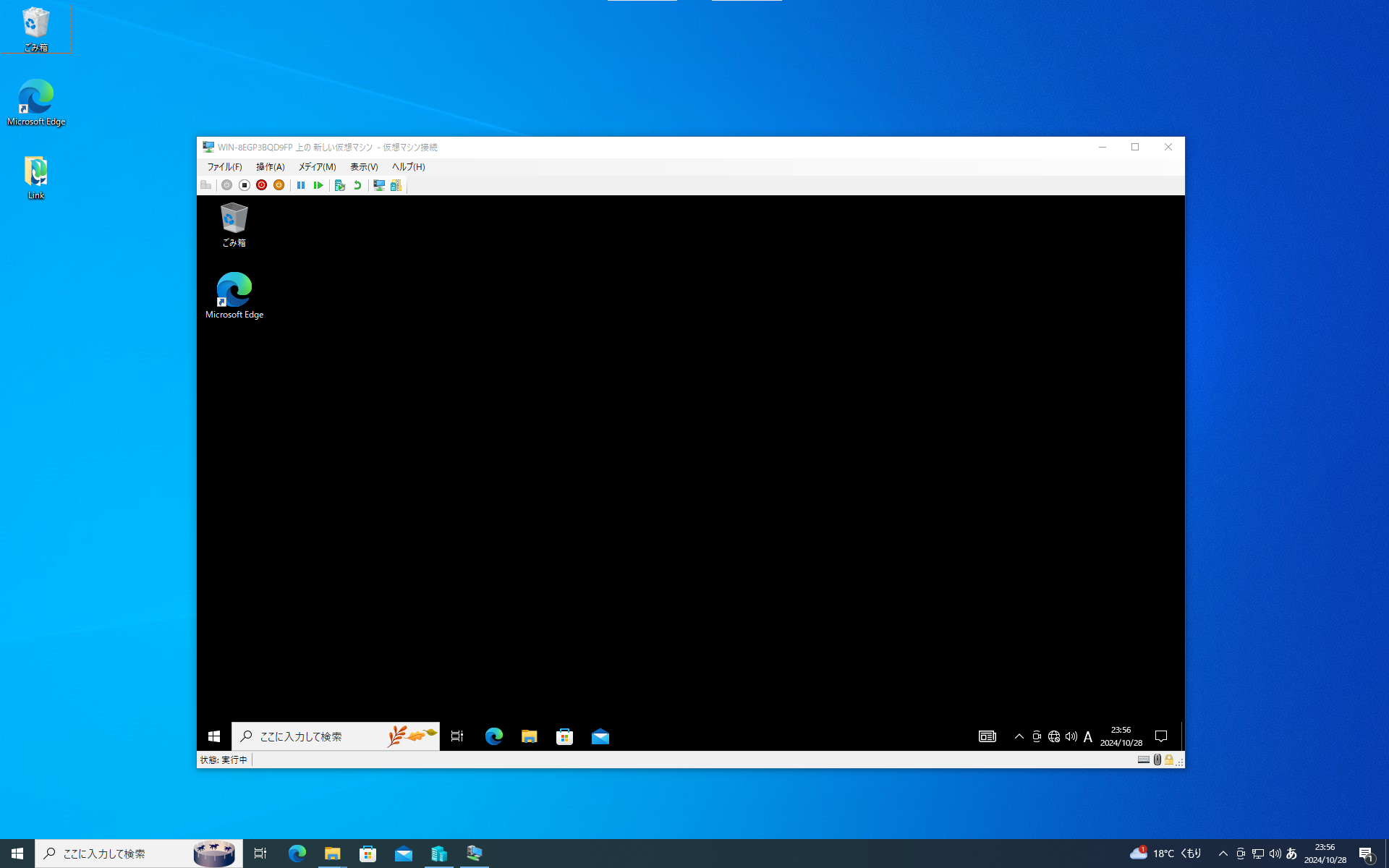Pause the running virtual machine
Screen dimensions: 1389x868
(301, 185)
